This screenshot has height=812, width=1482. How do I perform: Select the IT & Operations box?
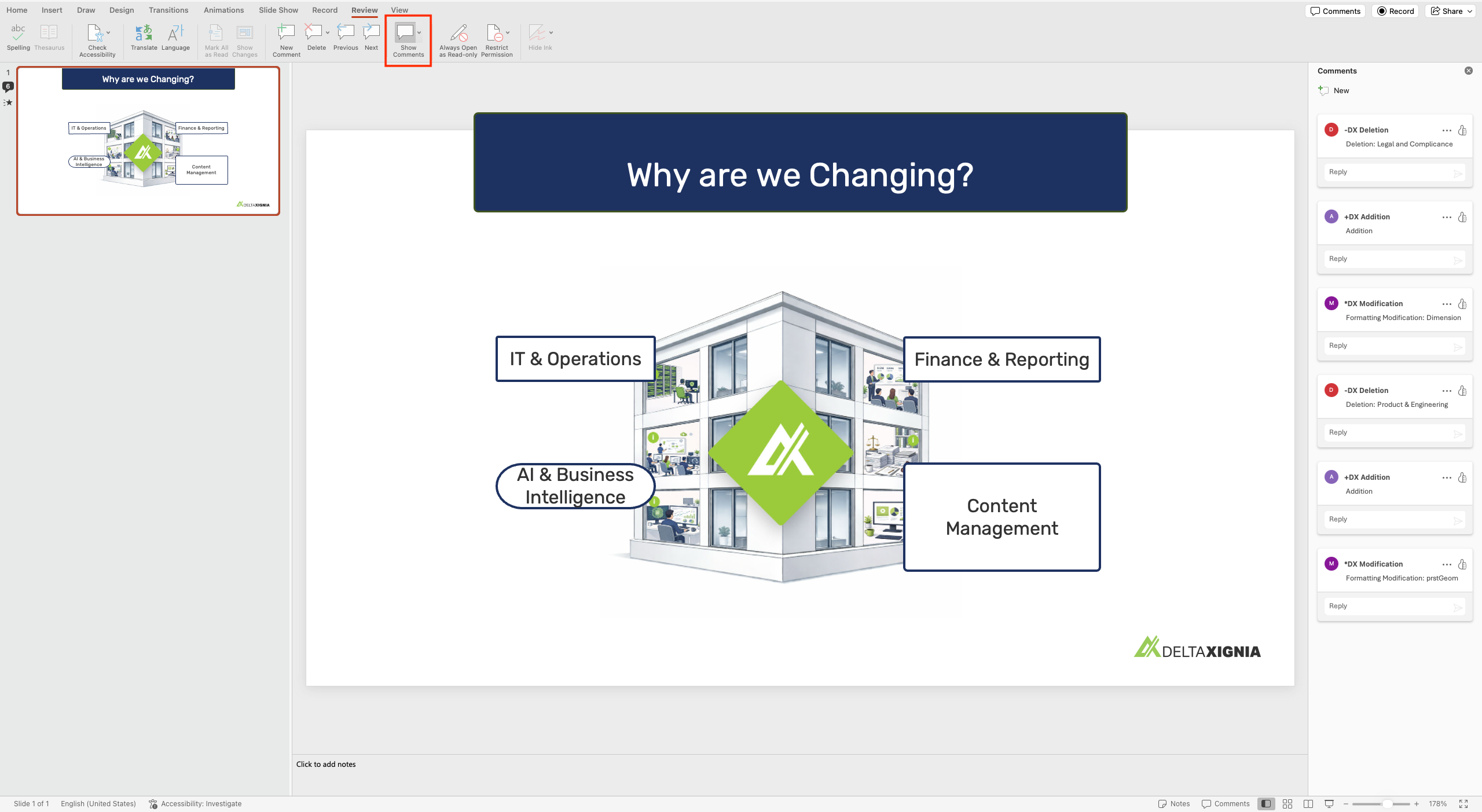click(x=575, y=359)
